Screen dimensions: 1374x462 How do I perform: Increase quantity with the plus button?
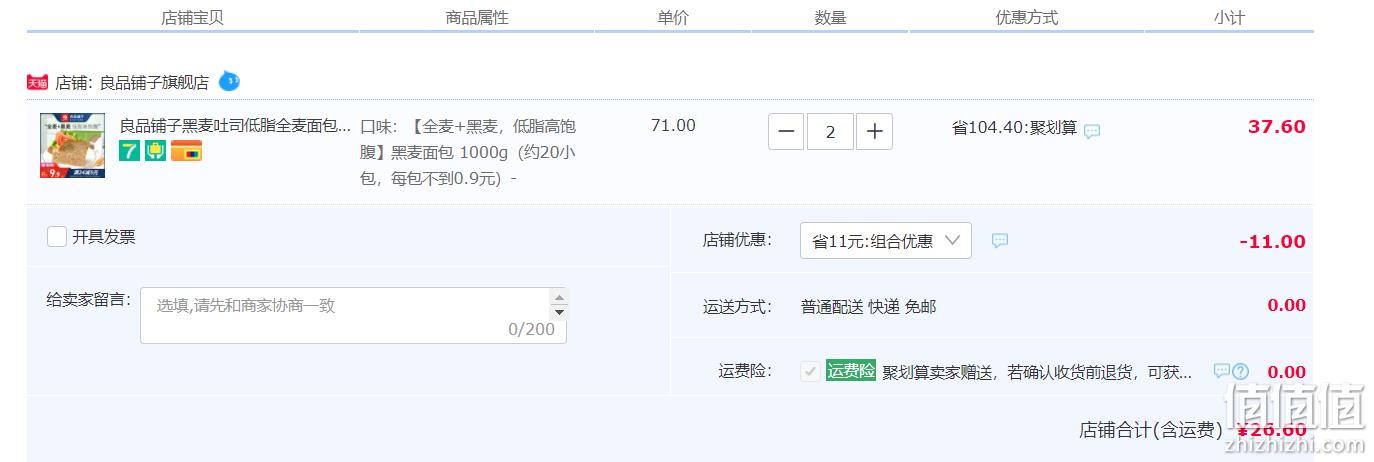(875, 131)
